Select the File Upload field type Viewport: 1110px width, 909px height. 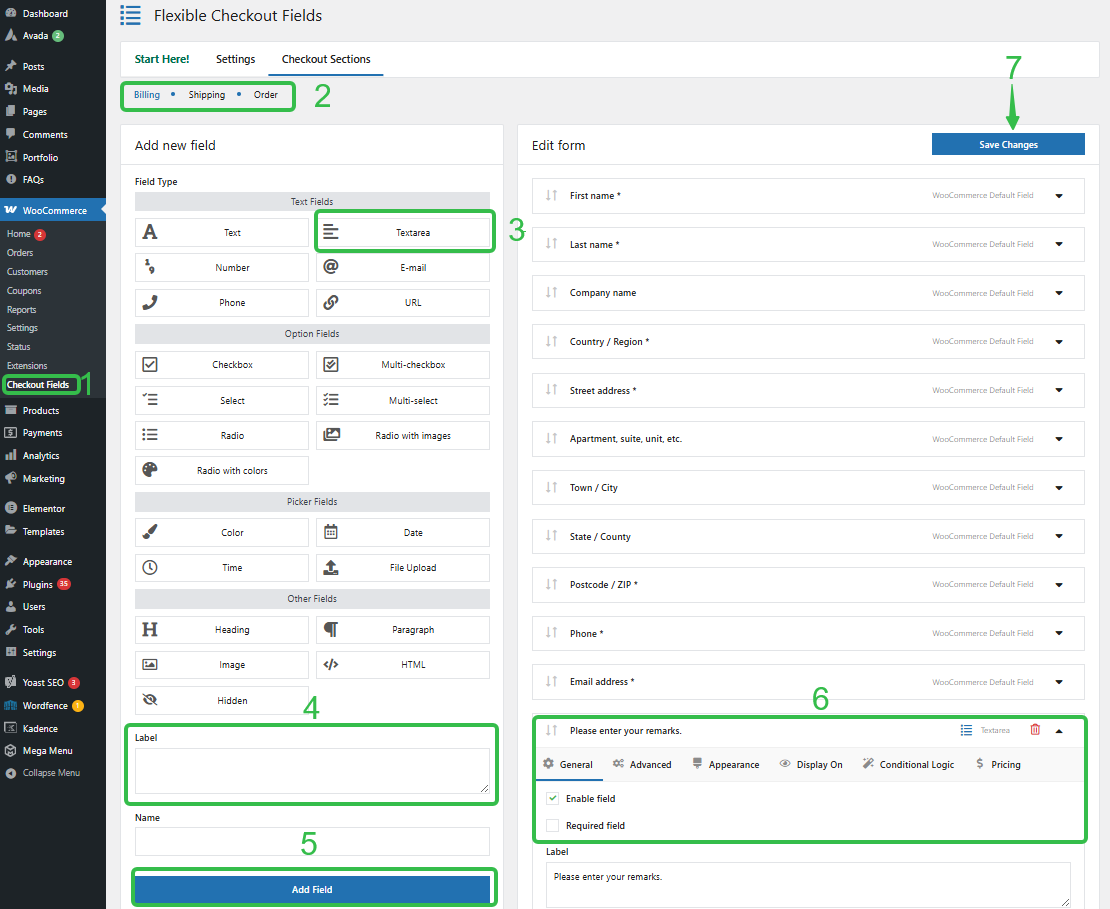coord(402,567)
